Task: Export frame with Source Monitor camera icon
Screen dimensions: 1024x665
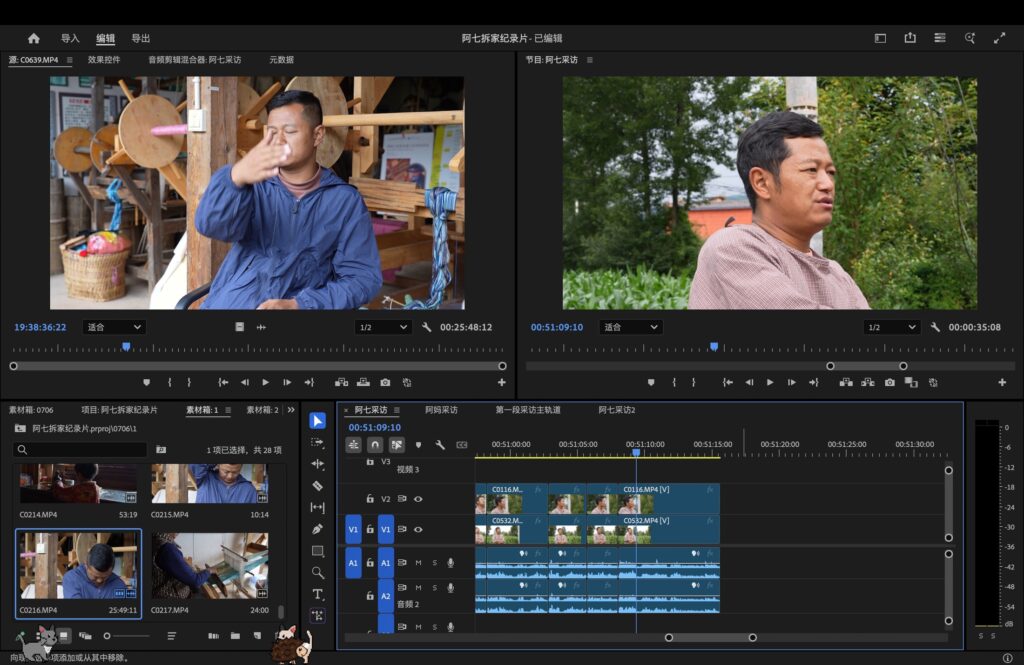Action: click(385, 382)
